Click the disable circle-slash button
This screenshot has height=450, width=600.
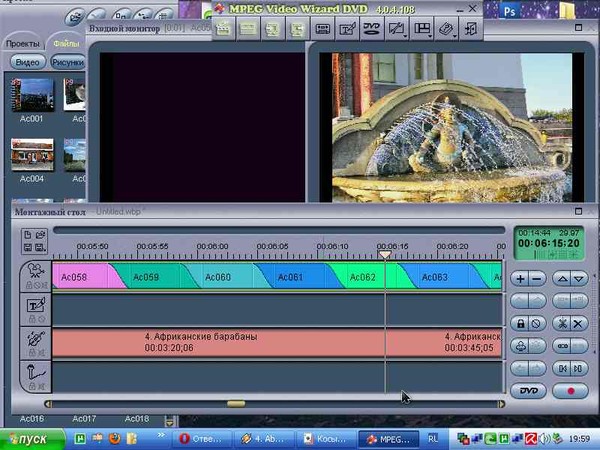tap(537, 324)
